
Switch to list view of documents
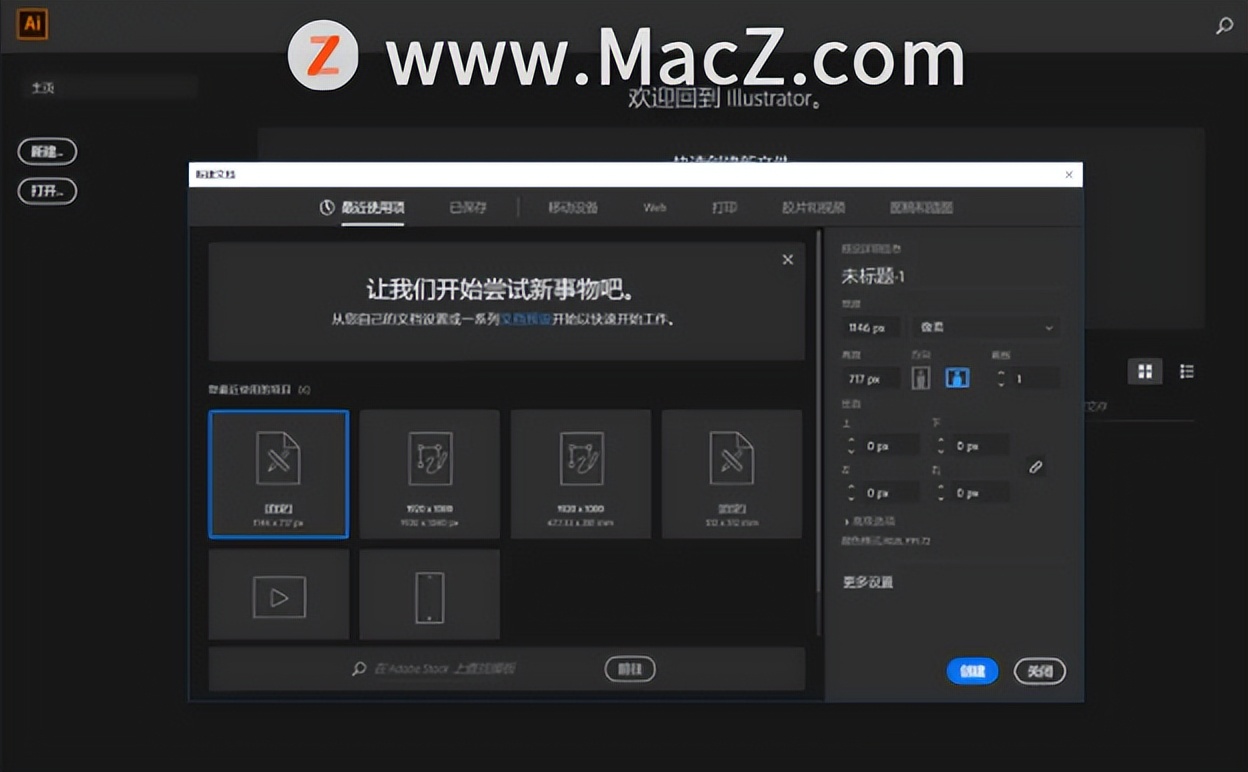point(1187,371)
